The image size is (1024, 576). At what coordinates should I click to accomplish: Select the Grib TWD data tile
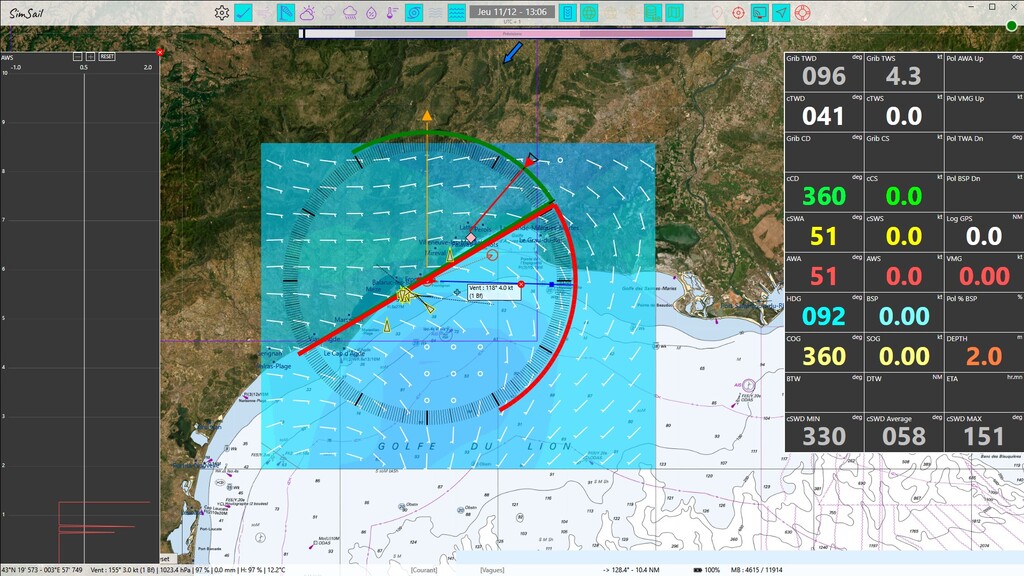[823, 70]
